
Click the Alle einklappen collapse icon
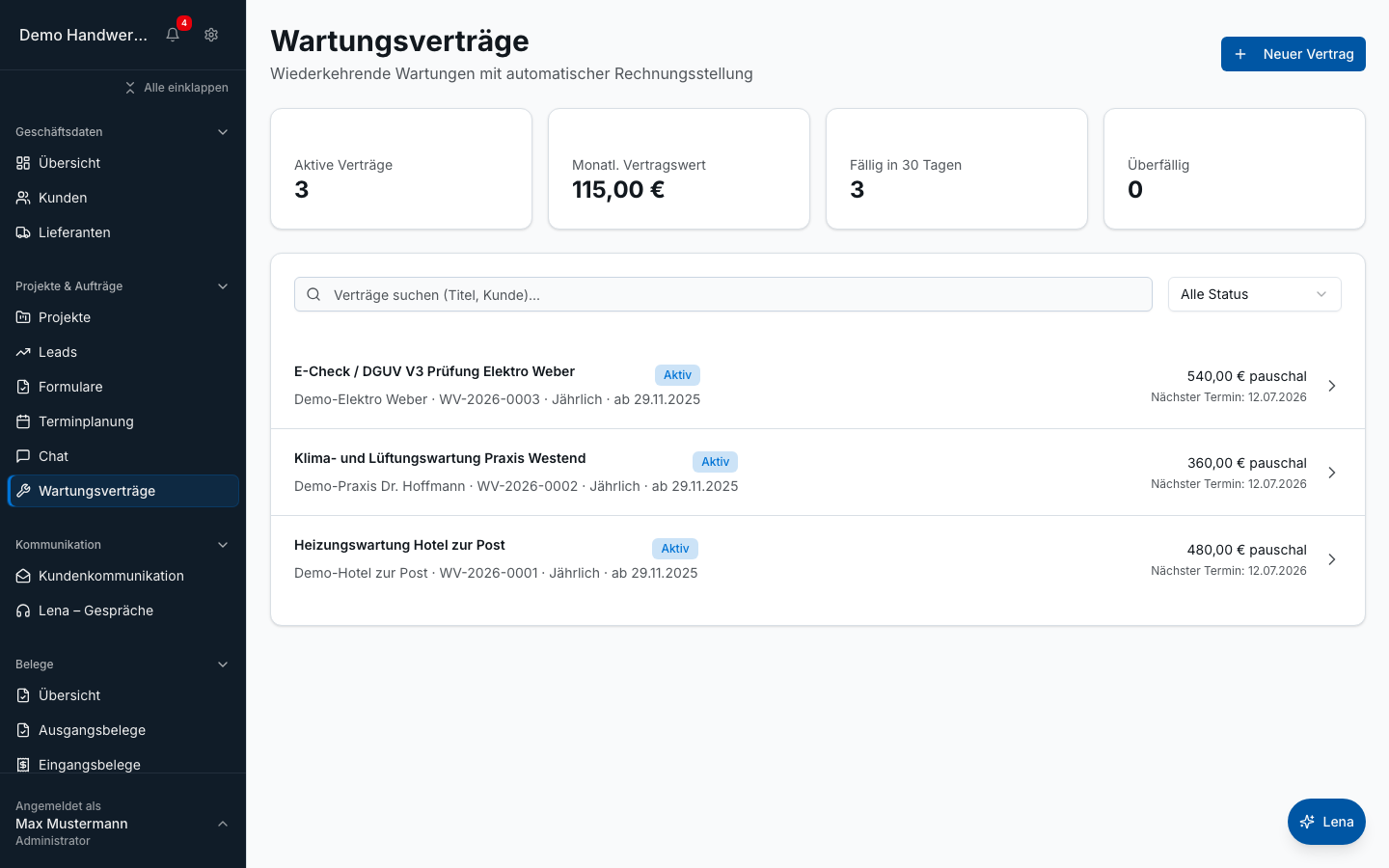pos(130,88)
